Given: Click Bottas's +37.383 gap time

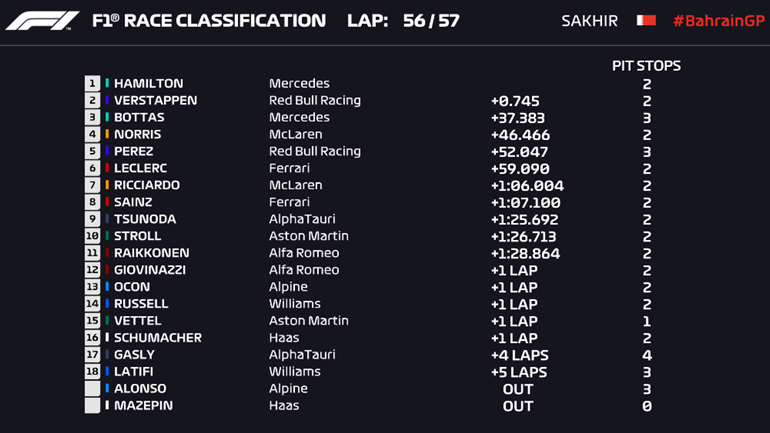Looking at the screenshot, I should pos(520,118).
